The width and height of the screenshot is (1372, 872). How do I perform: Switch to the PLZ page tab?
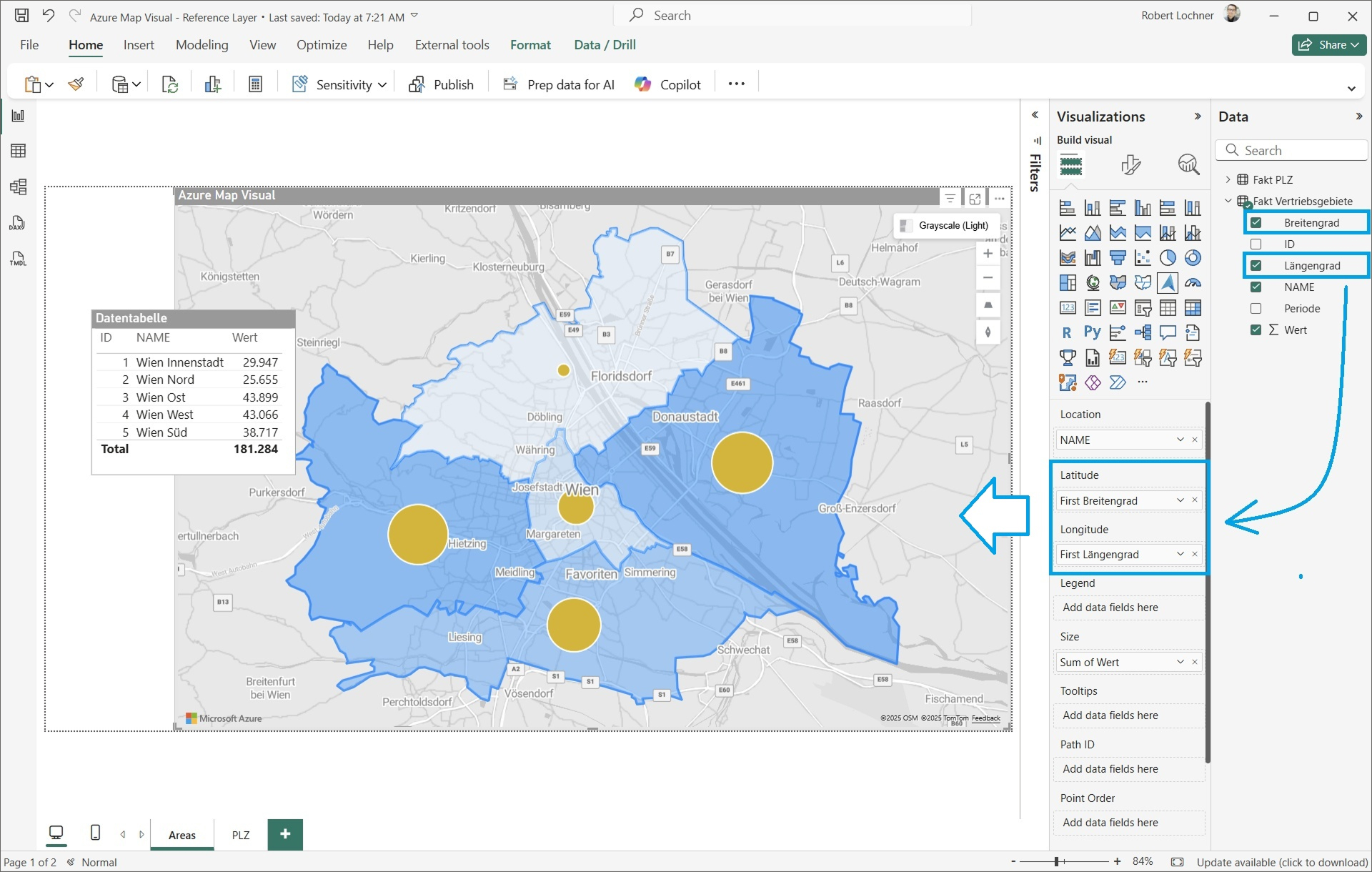pos(240,835)
